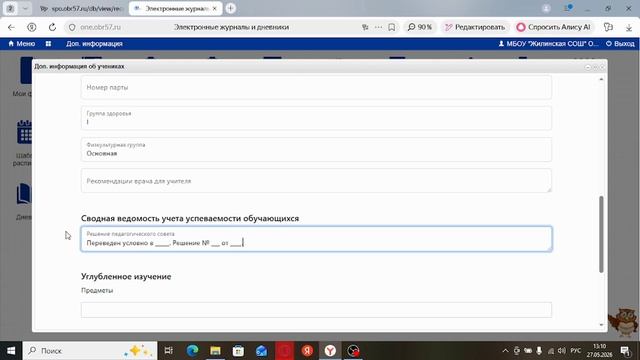Open the tab group counter showing 2
The image size is (640, 360).
click(11, 8)
